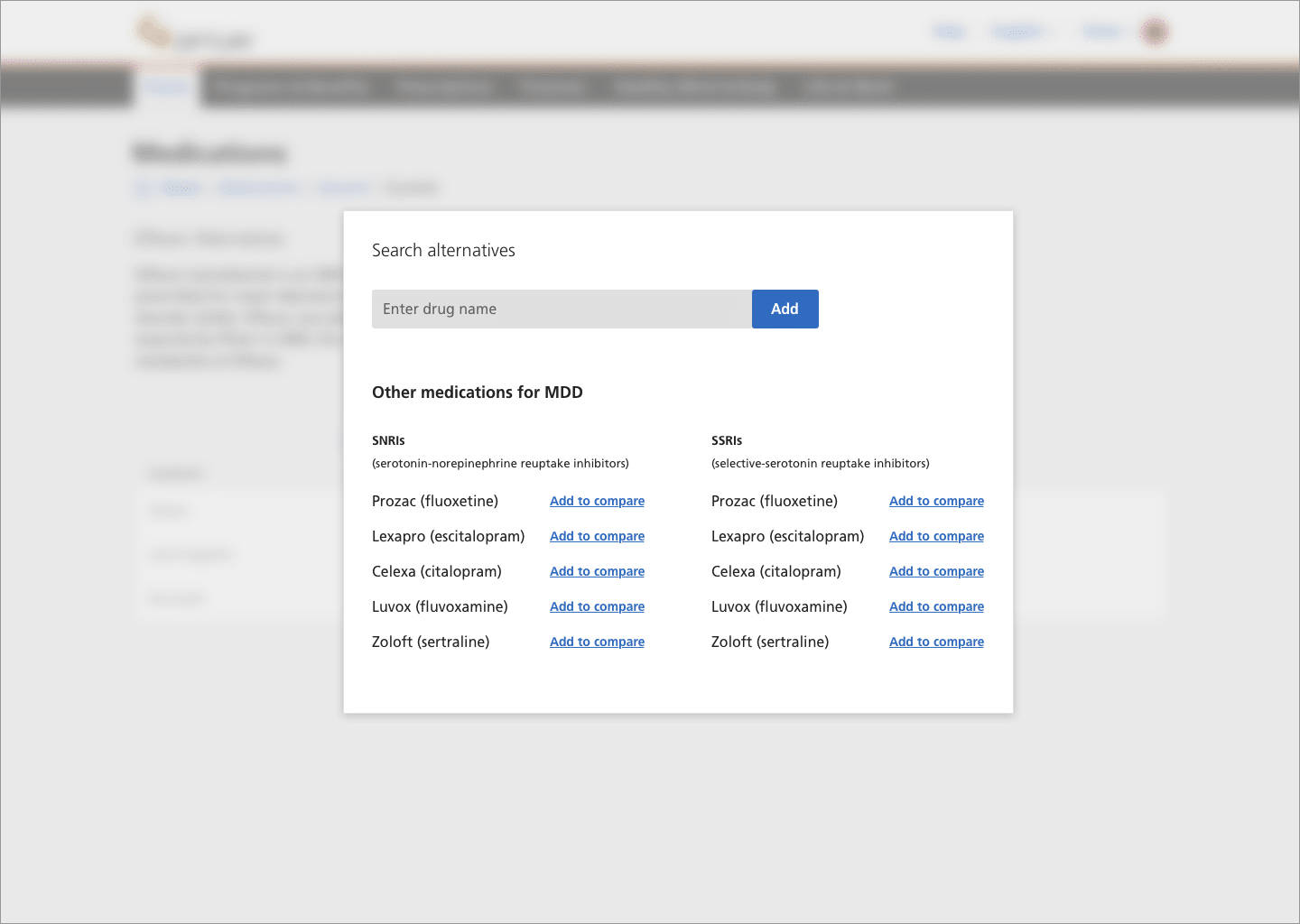This screenshot has height=924, width=1300.
Task: Add SNRI Lexapro (escitalopram) to compare
Action: pos(597,536)
